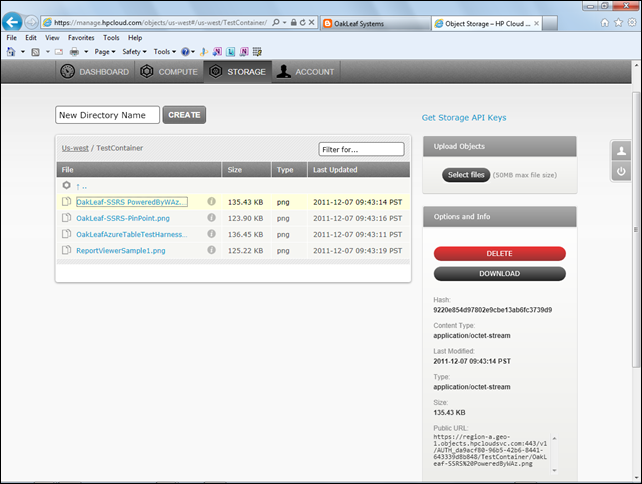
Task: Show info for OakLeafAzureTableTestHarness file
Action: pos(211,234)
